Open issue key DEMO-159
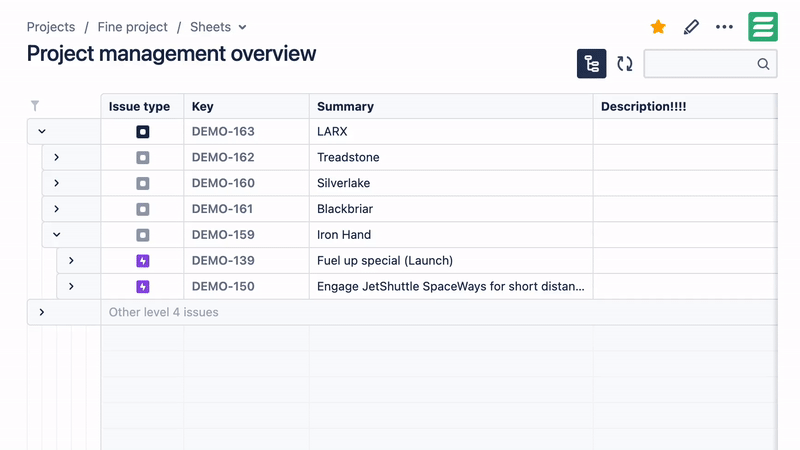This screenshot has width=800, height=450. [223, 235]
